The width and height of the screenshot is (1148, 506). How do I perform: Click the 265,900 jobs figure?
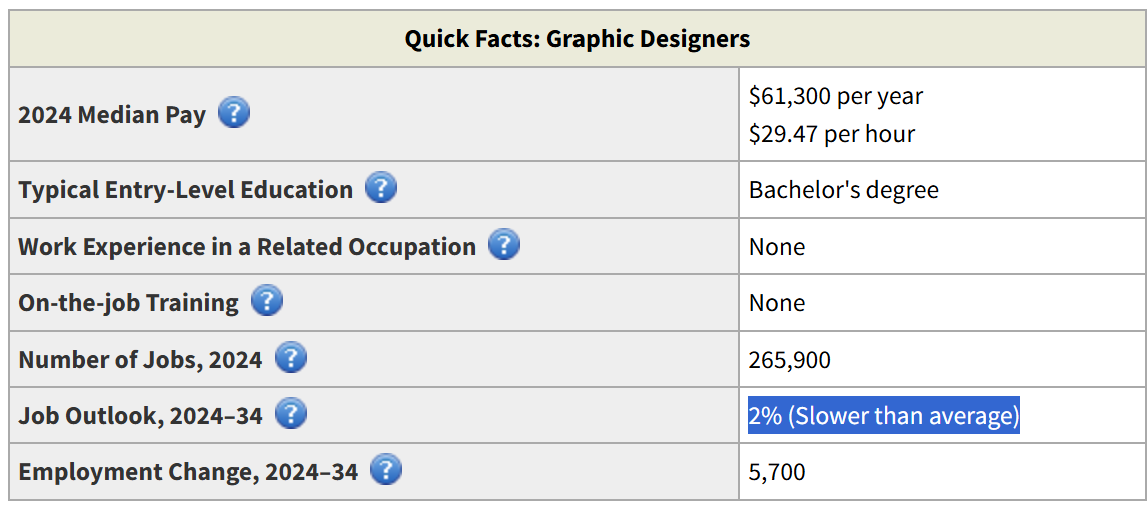pyautogui.click(x=790, y=360)
